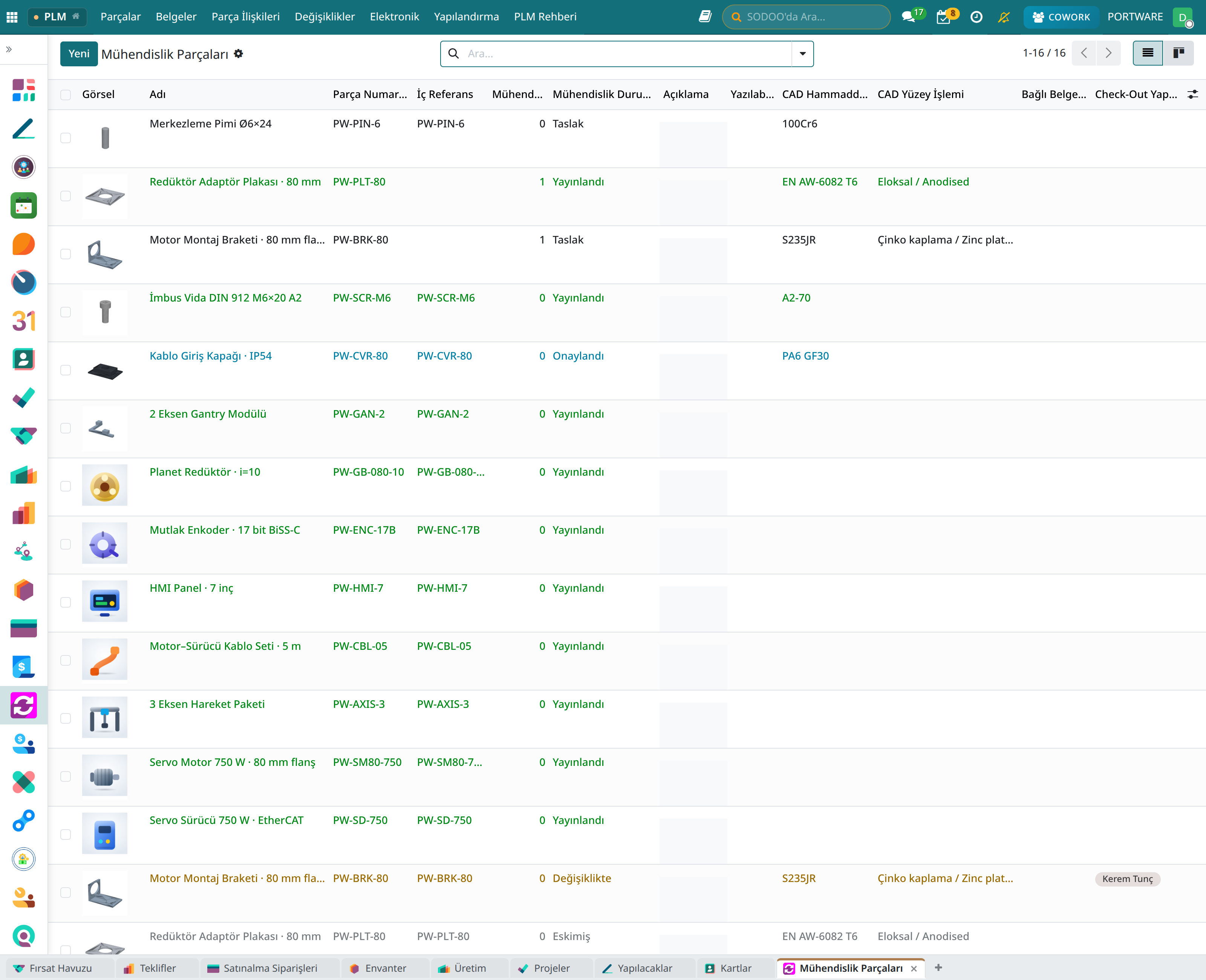Add a new bottom tab with plus
This screenshot has height=980, width=1206.
pos(938,968)
